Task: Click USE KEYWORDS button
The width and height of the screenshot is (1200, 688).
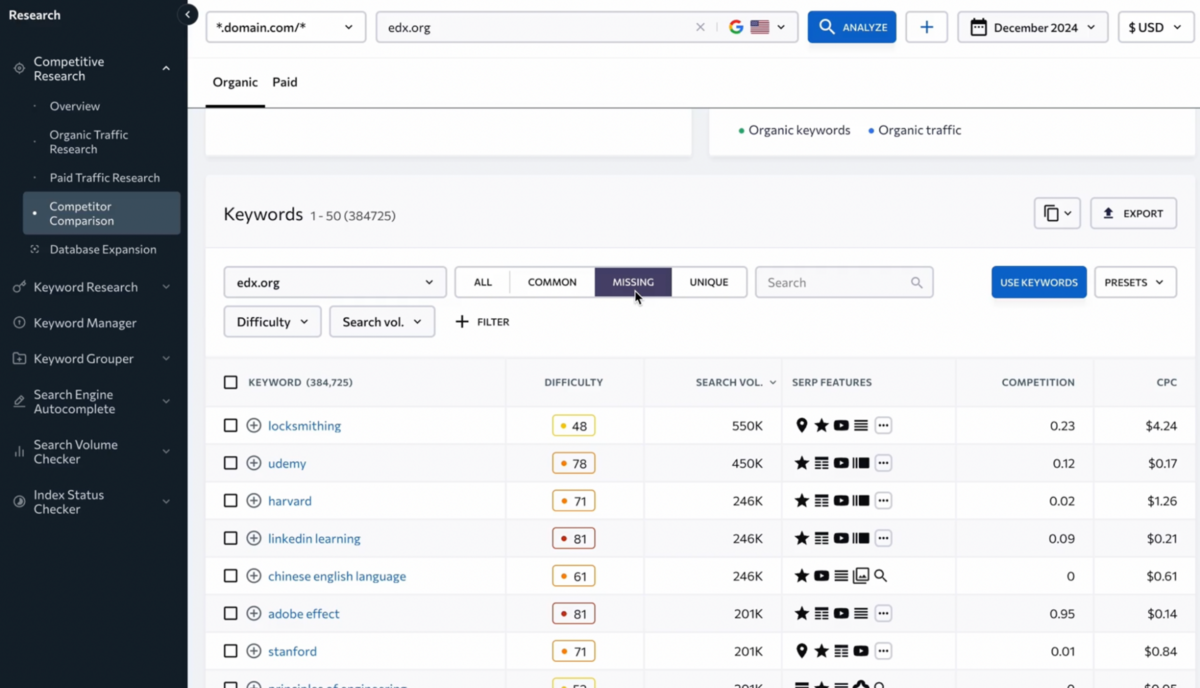Action: point(1039,283)
